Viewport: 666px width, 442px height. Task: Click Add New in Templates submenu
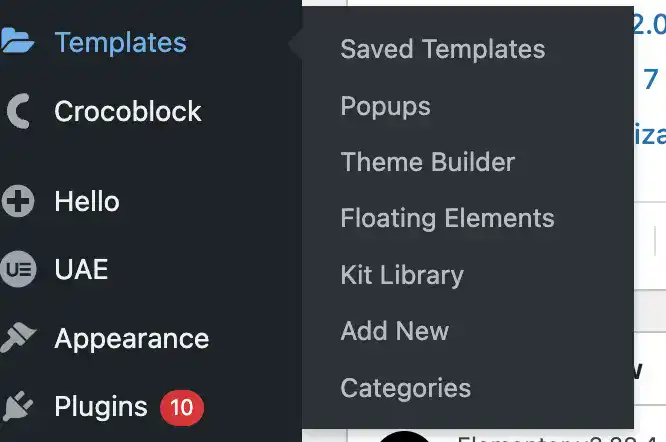tap(395, 331)
